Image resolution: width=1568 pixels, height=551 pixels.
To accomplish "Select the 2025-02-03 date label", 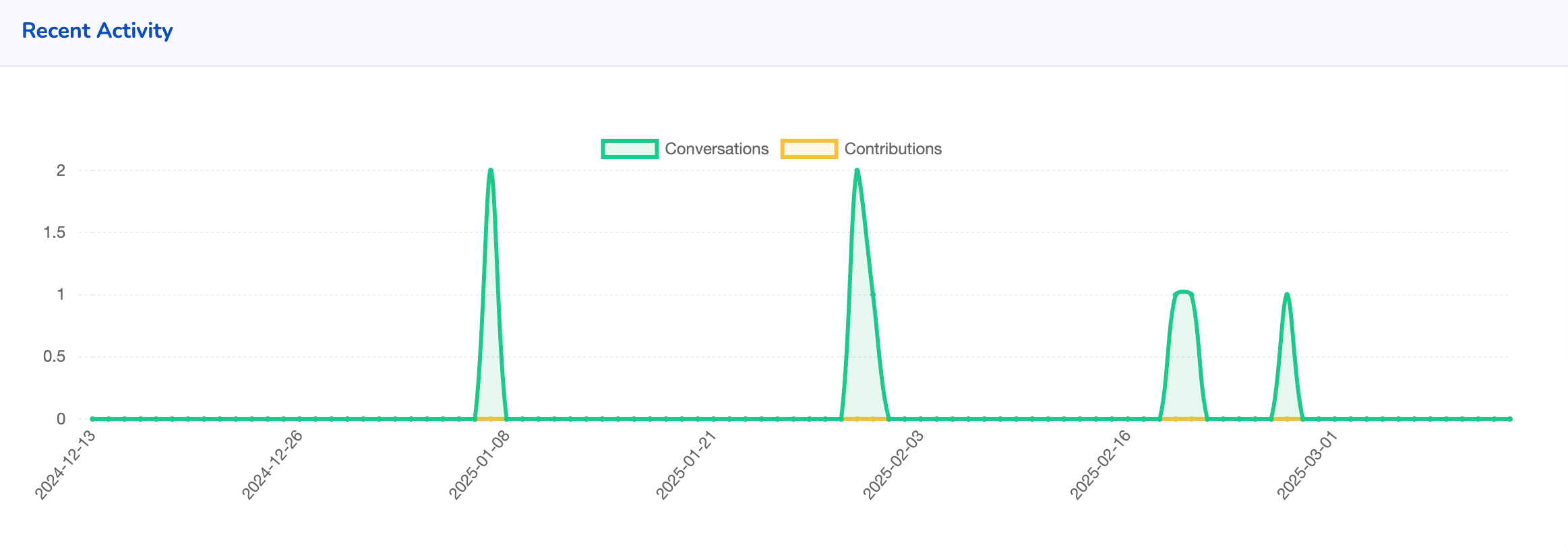I will pos(894,465).
